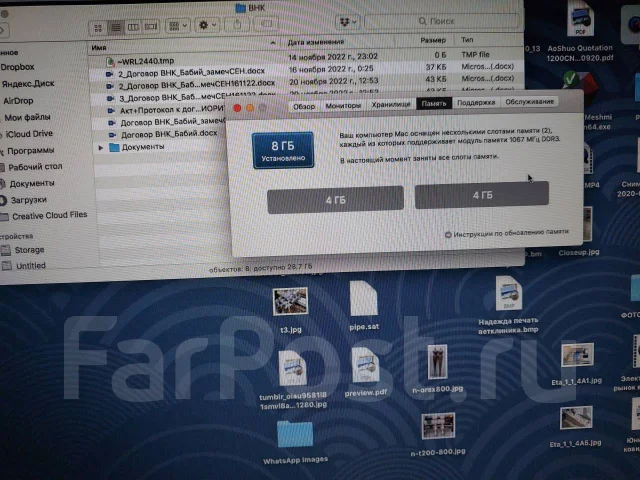
Task: Click the Finder edit tags button
Action: [266, 24]
